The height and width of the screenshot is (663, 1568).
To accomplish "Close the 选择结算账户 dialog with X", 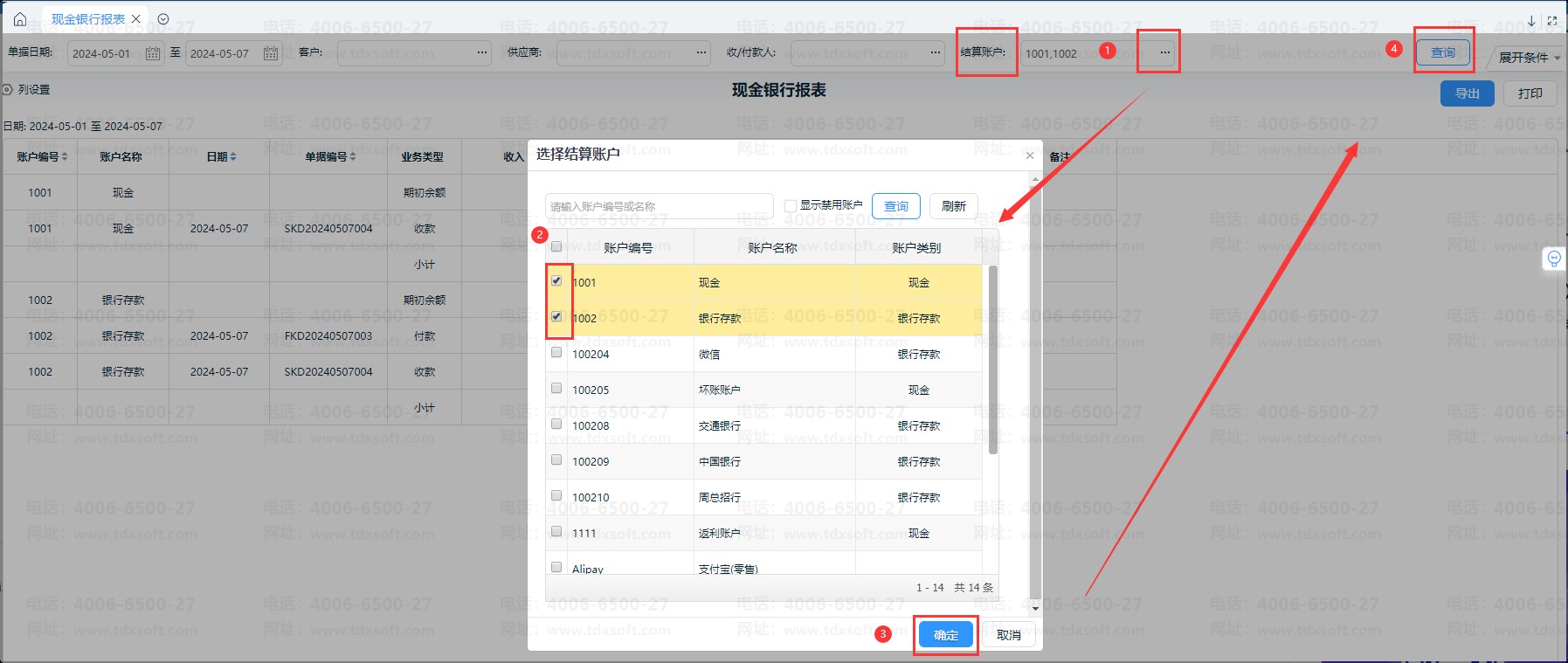I will coord(1030,155).
